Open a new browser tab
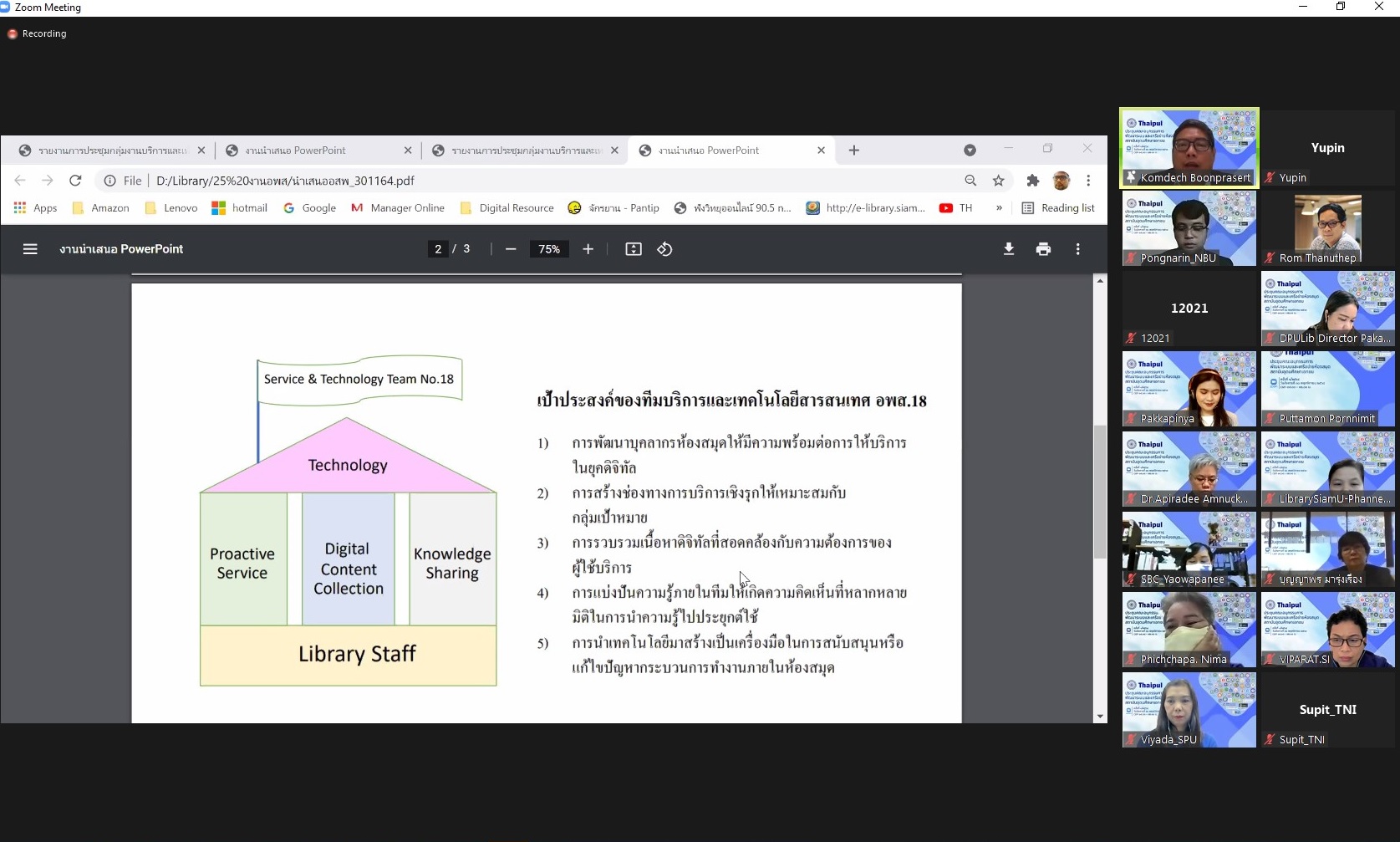The width and height of the screenshot is (1400, 842). click(853, 151)
